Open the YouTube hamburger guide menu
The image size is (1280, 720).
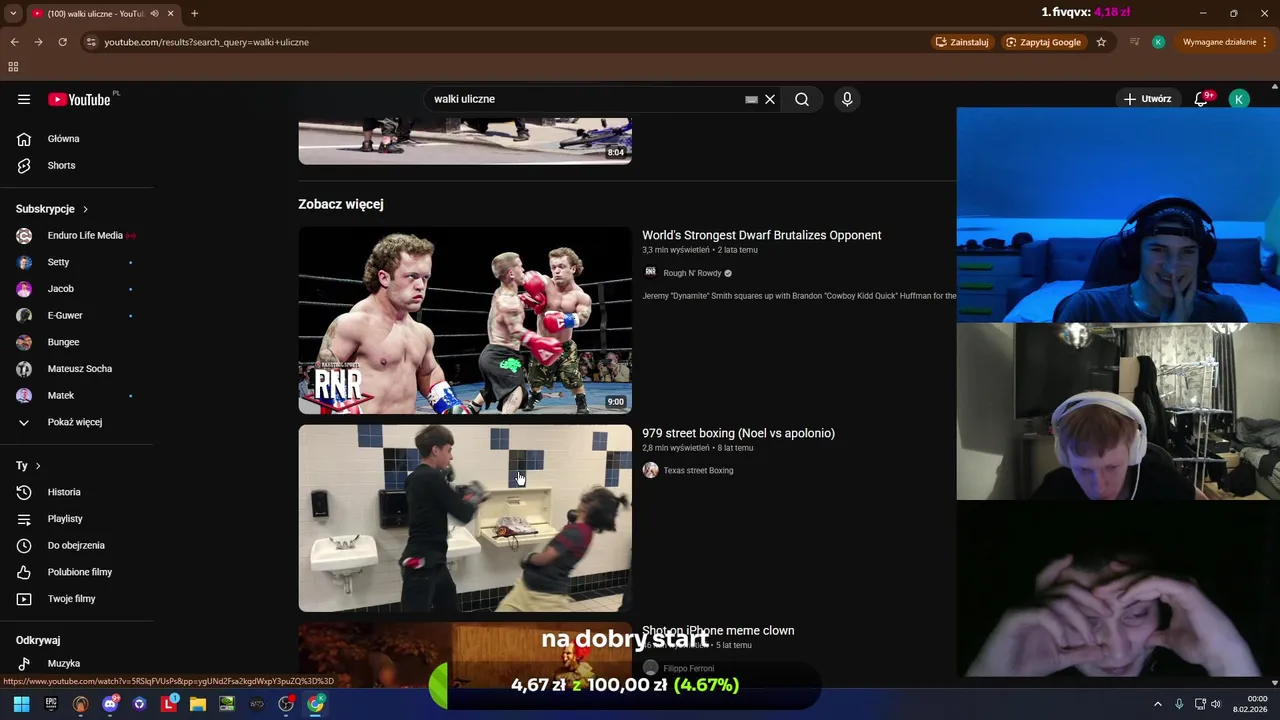(x=24, y=99)
